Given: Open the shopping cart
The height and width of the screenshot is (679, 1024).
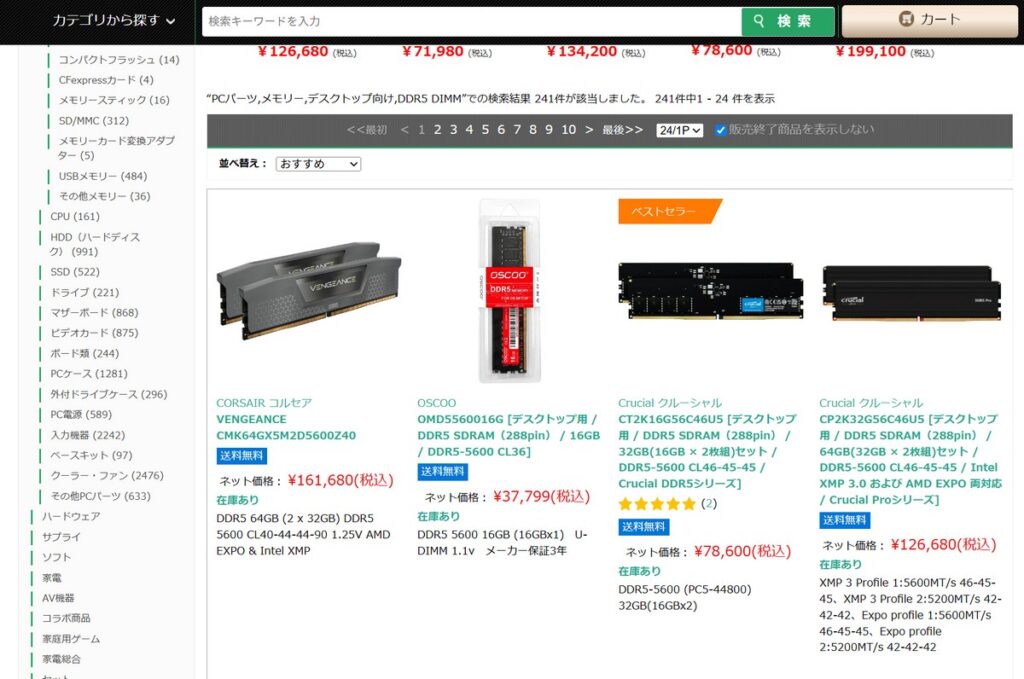Looking at the screenshot, I should point(929,20).
